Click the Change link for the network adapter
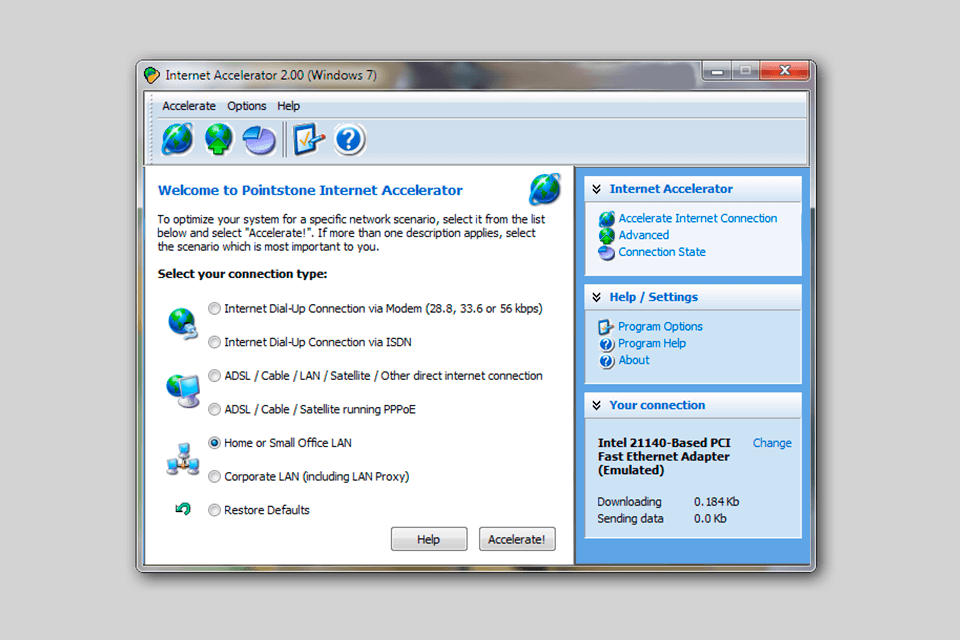The image size is (960, 640). coord(772,442)
